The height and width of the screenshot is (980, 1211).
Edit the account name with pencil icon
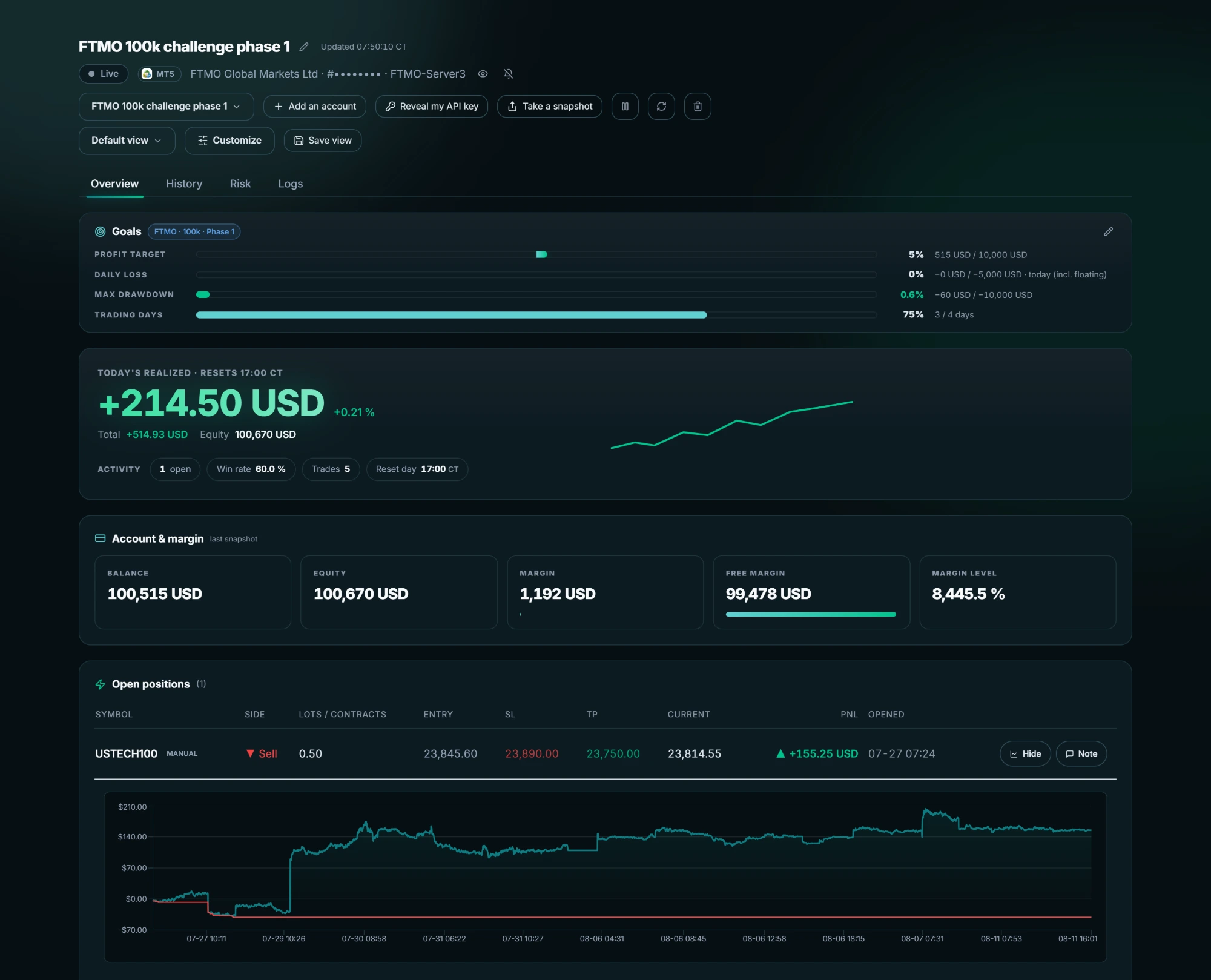coord(304,47)
